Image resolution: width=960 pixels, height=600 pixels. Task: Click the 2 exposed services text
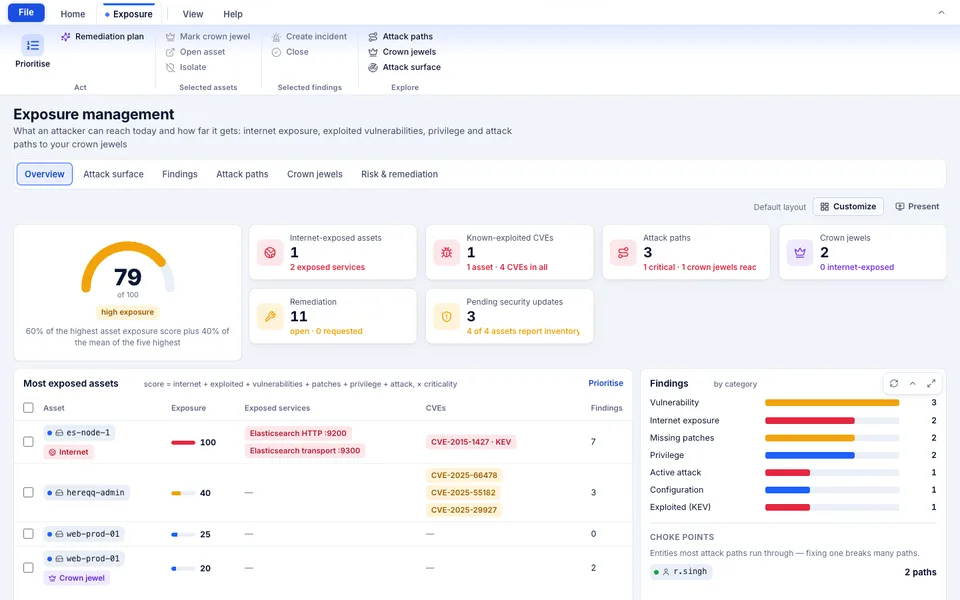click(x=327, y=267)
